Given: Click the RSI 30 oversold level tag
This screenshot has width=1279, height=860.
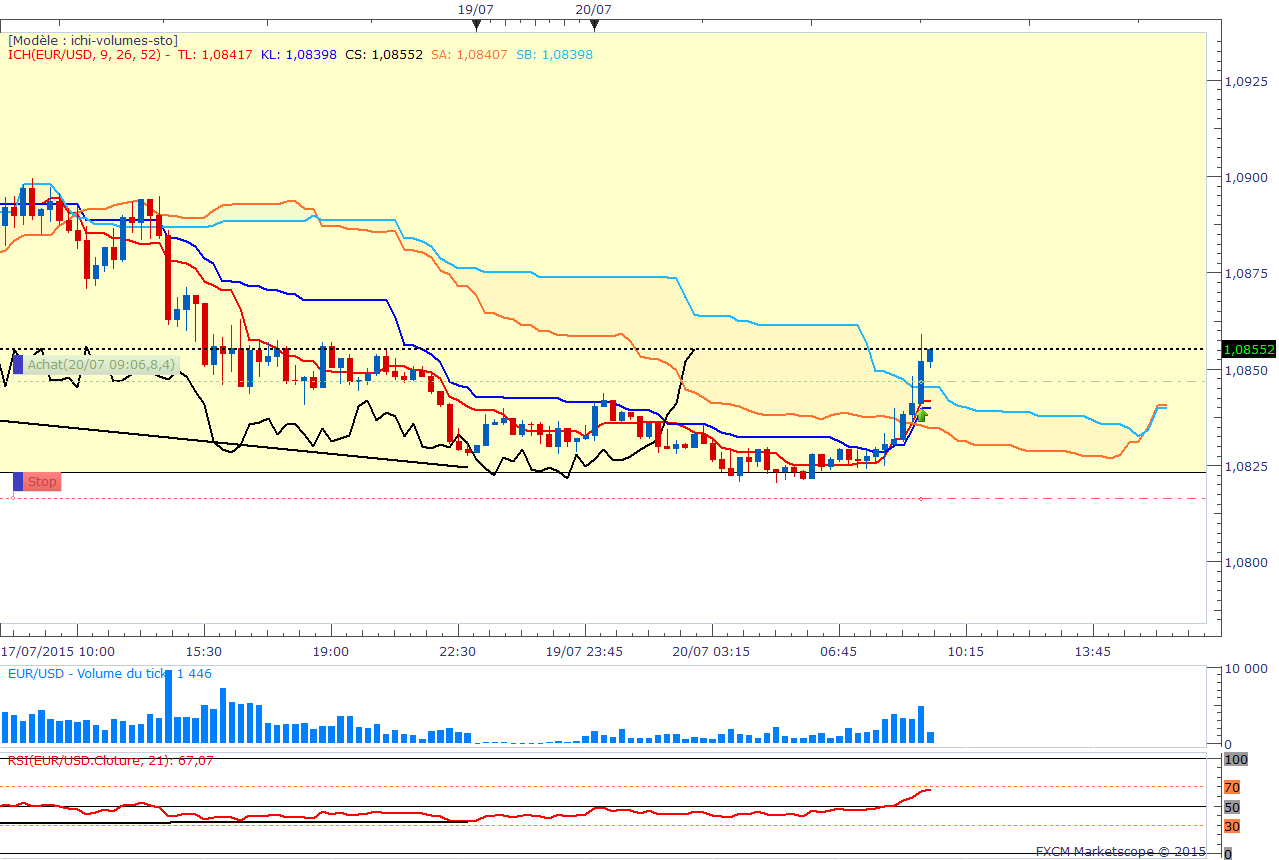Looking at the screenshot, I should (1232, 826).
